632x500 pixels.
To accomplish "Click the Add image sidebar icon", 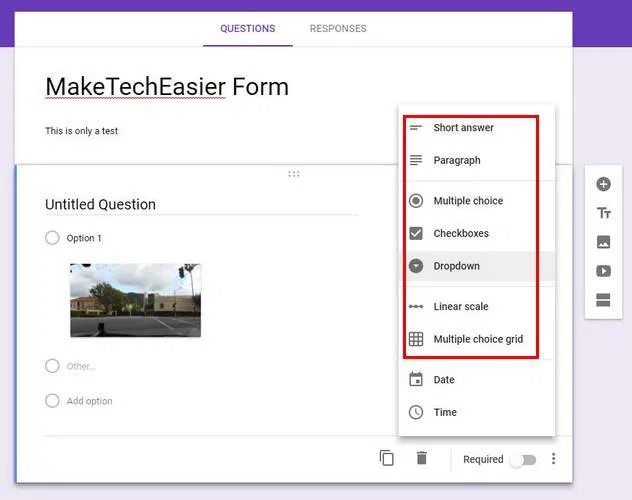I will (603, 242).
